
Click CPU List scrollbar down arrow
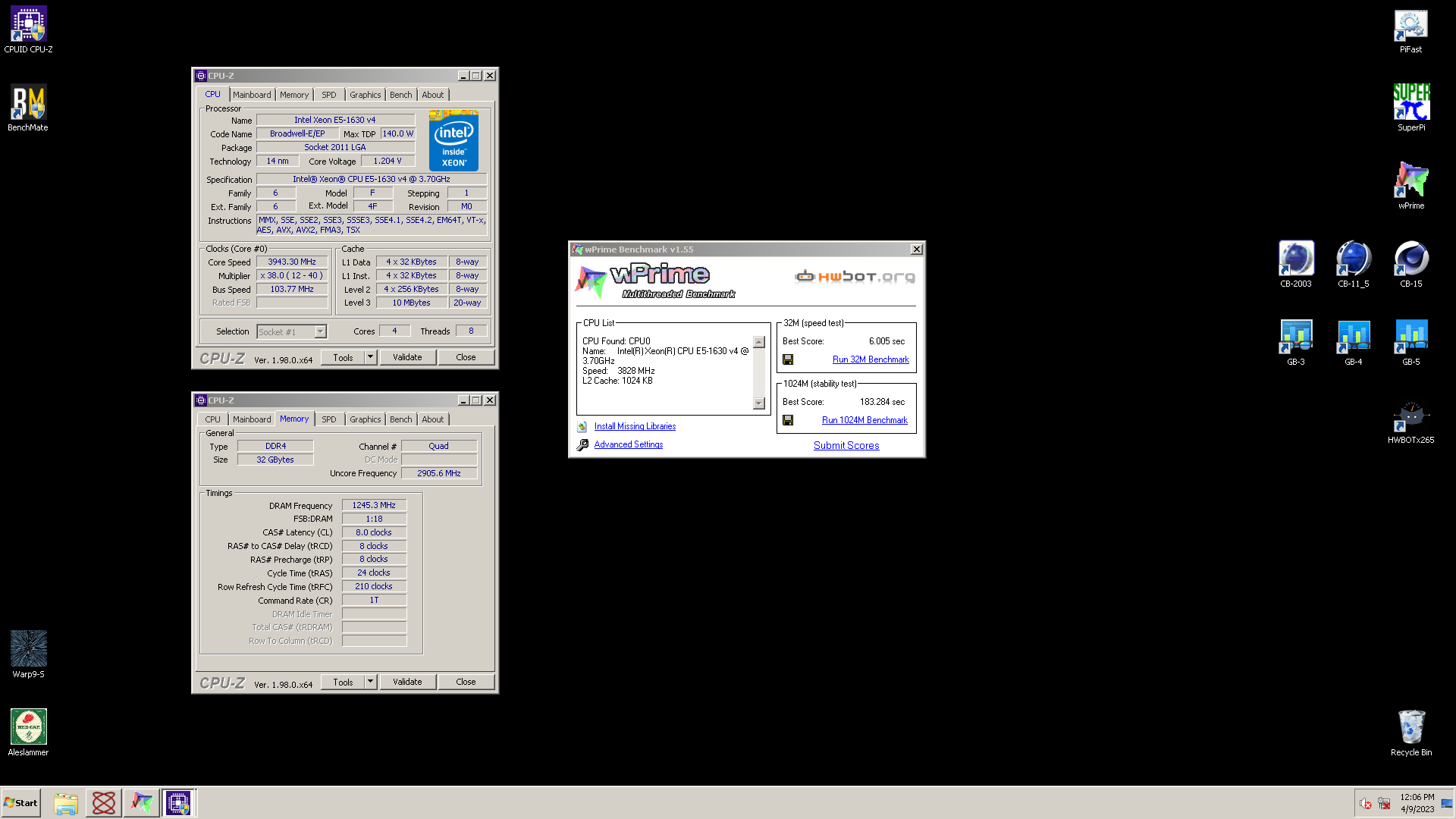point(759,403)
